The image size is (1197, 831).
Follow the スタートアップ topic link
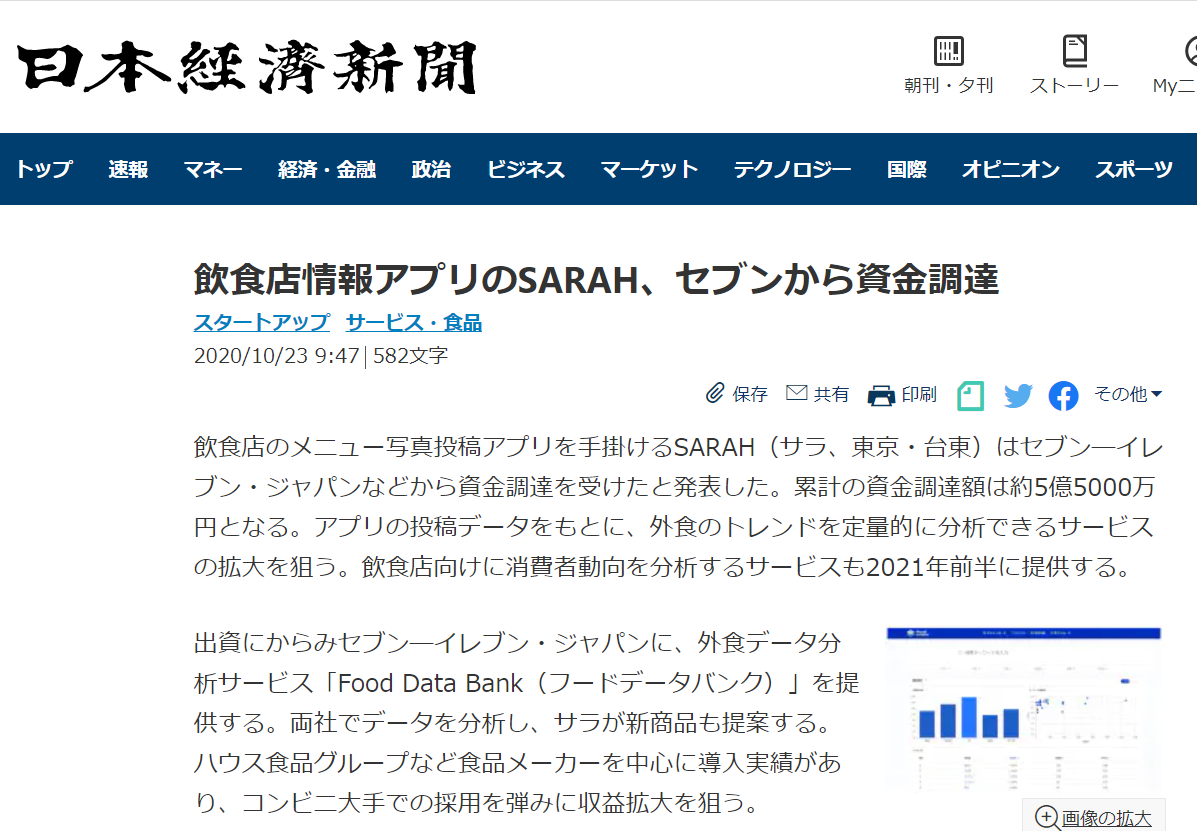pos(262,322)
